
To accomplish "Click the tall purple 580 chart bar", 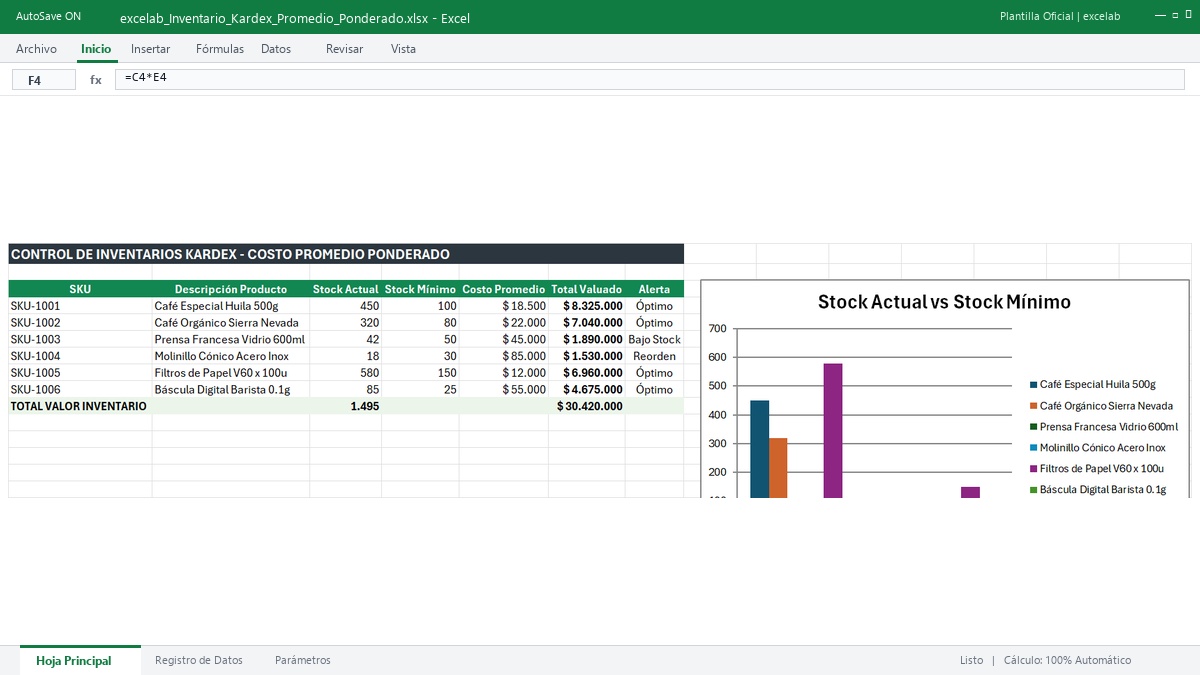I will pyautogui.click(x=833, y=431).
